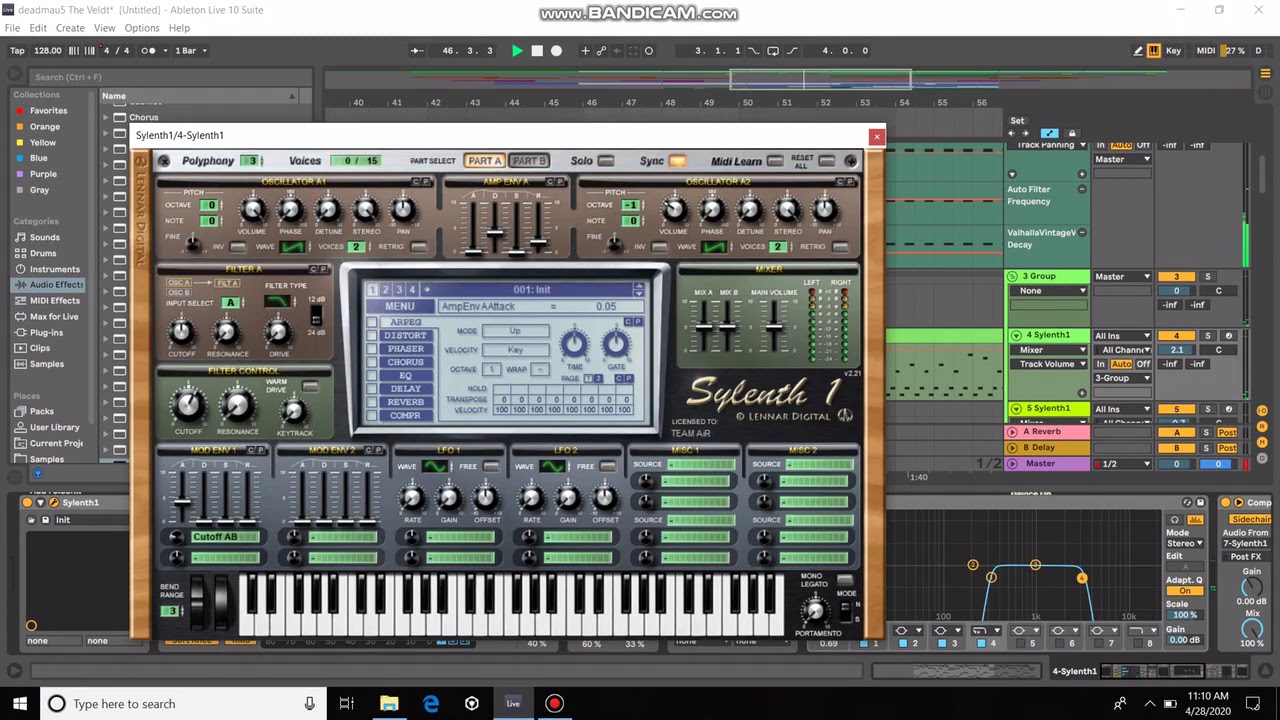This screenshot has height=720, width=1280.
Task: Open User Library in browser
Action: click(55, 427)
